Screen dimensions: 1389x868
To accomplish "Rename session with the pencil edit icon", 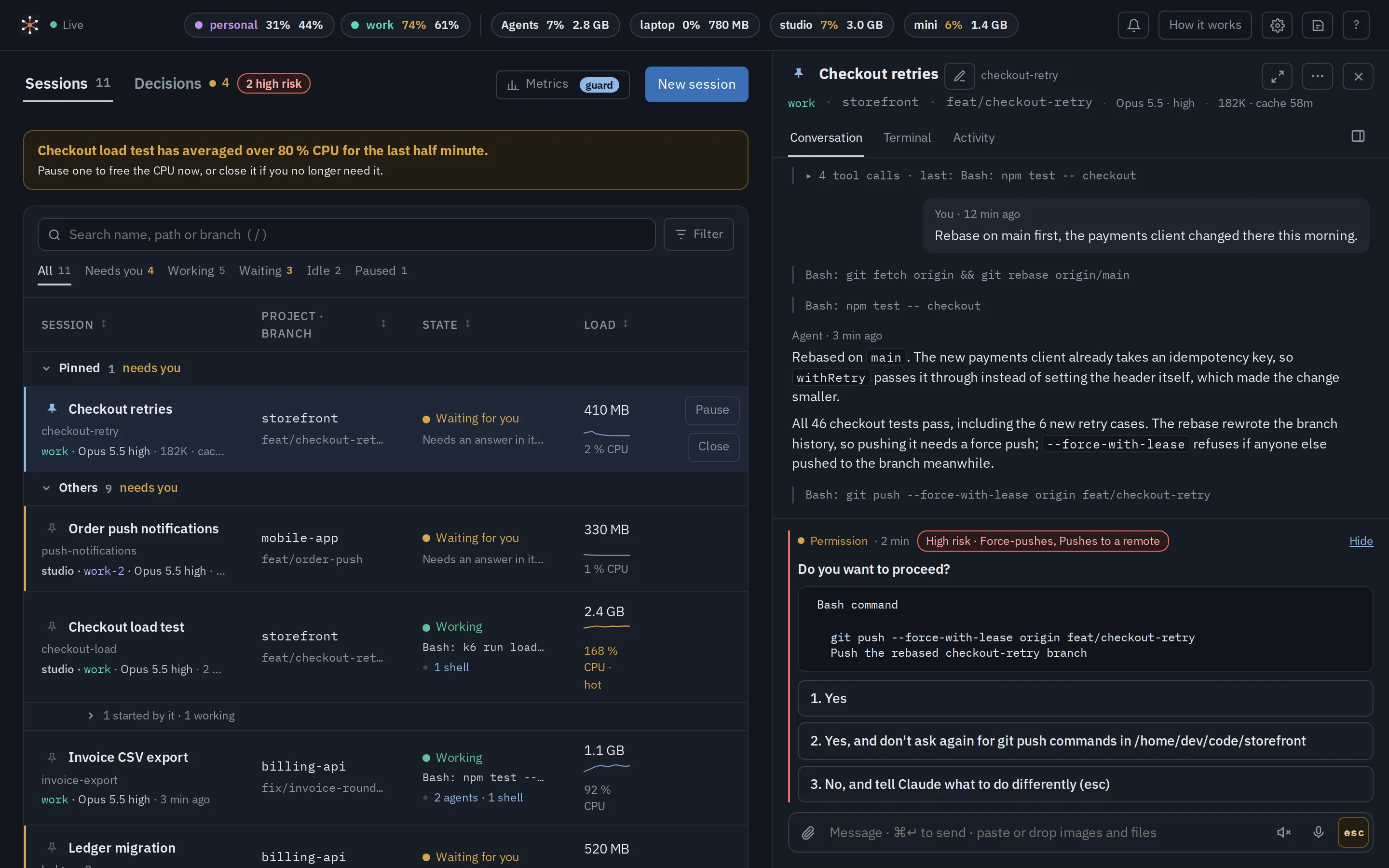I will tap(959, 76).
